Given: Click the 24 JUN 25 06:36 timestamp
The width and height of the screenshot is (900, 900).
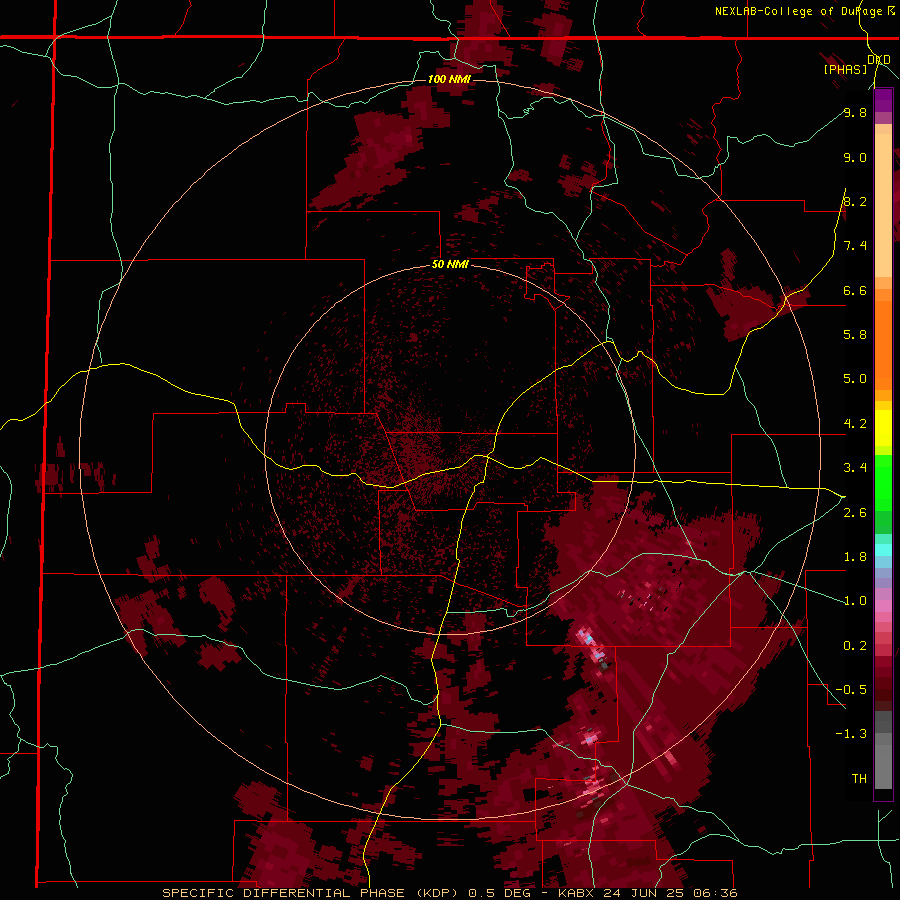Looking at the screenshot, I should tap(670, 893).
